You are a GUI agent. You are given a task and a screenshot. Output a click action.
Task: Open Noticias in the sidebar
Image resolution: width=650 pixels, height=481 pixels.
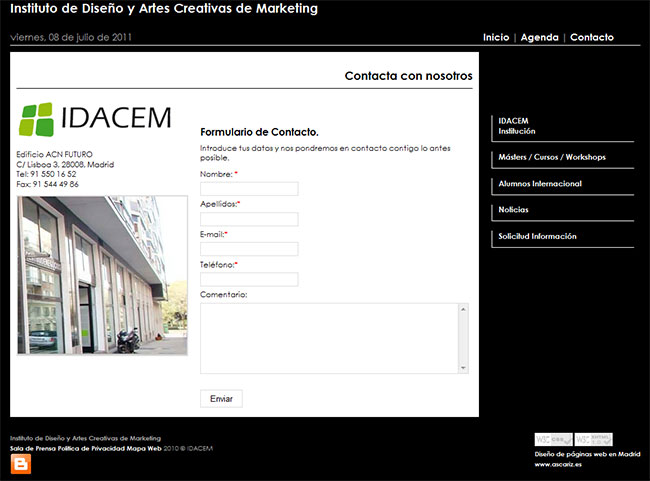[x=513, y=210]
